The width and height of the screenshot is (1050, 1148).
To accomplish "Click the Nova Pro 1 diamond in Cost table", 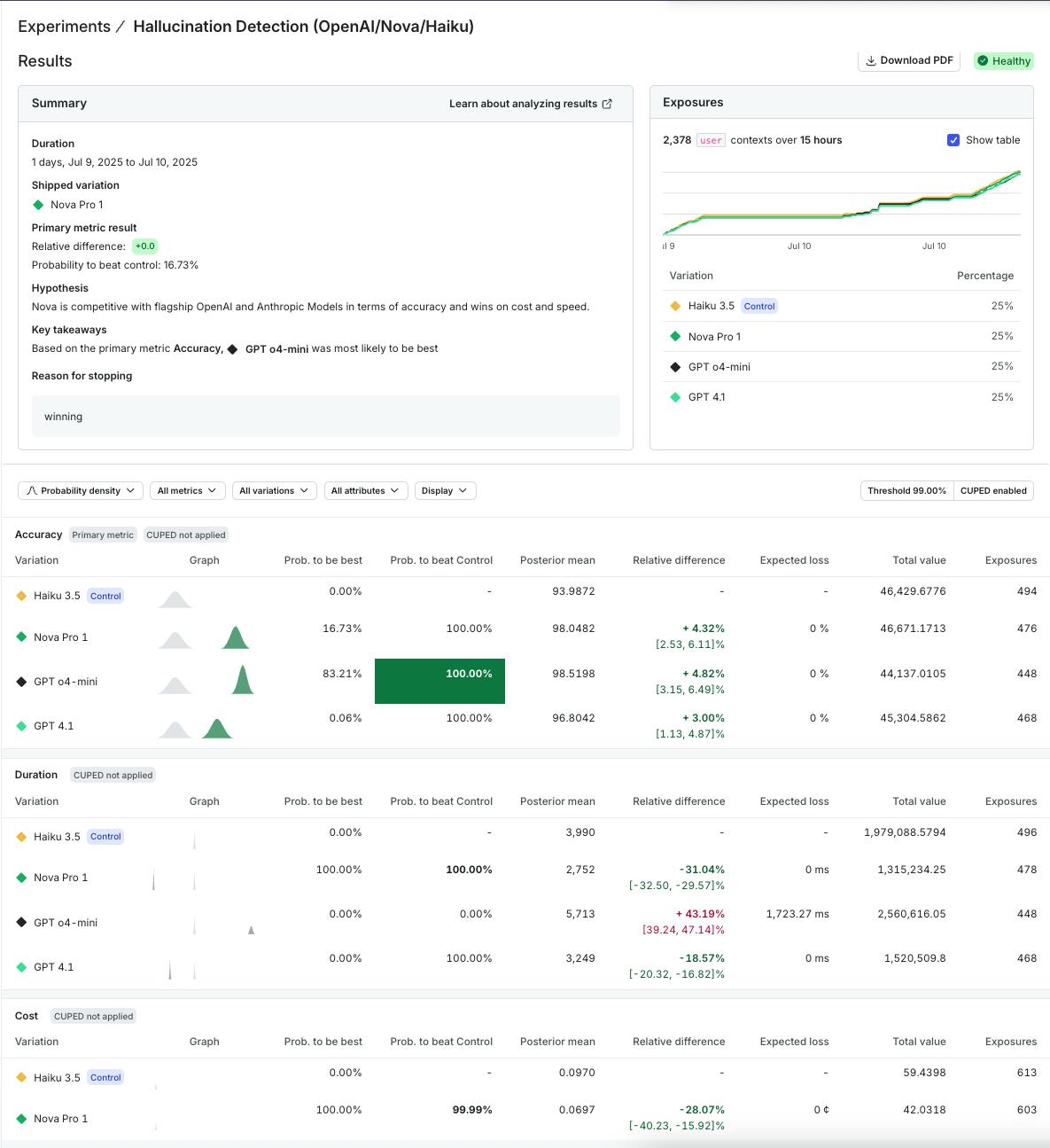I will 21,1119.
